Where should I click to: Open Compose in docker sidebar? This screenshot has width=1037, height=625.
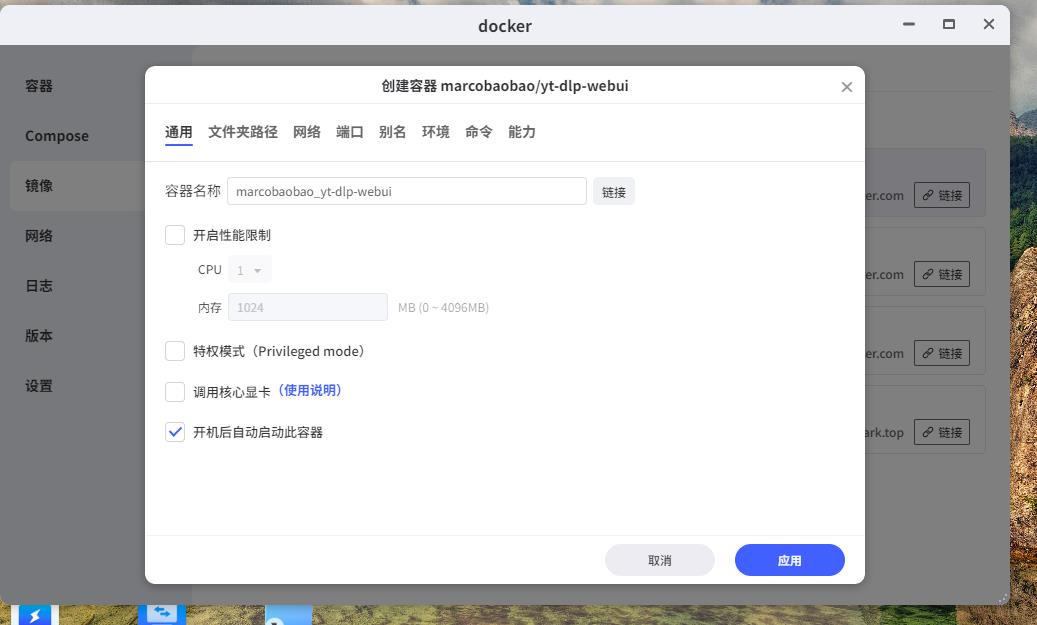click(57, 136)
